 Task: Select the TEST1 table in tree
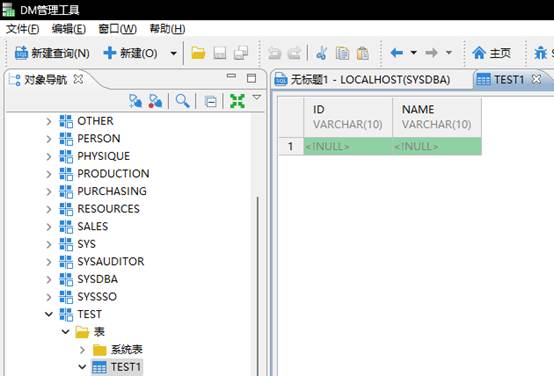point(125,367)
